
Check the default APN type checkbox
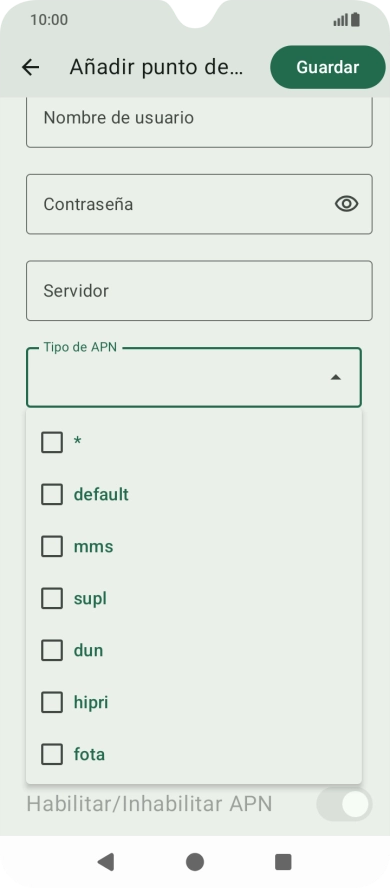[52, 494]
